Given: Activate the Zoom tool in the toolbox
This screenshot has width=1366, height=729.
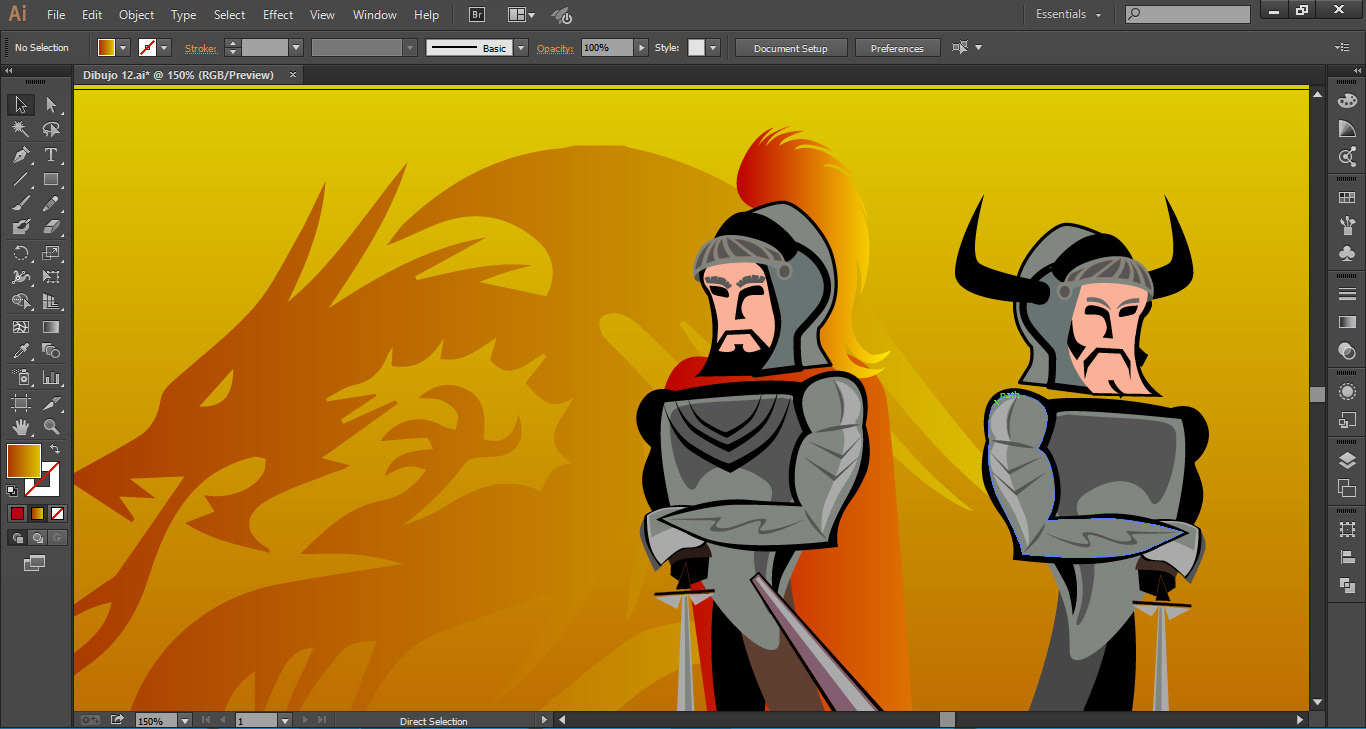Looking at the screenshot, I should [51, 427].
